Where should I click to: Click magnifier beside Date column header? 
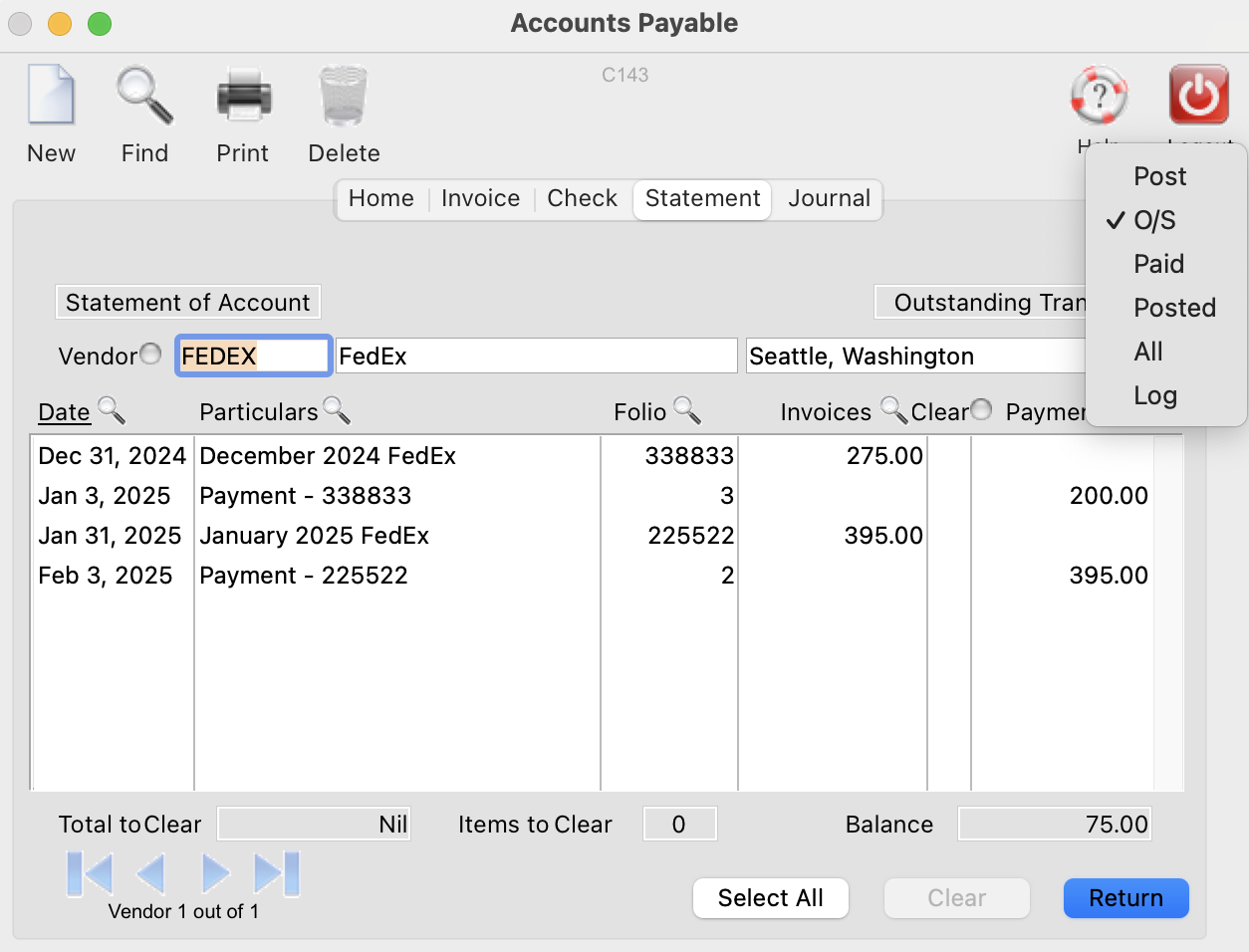pyautogui.click(x=111, y=410)
